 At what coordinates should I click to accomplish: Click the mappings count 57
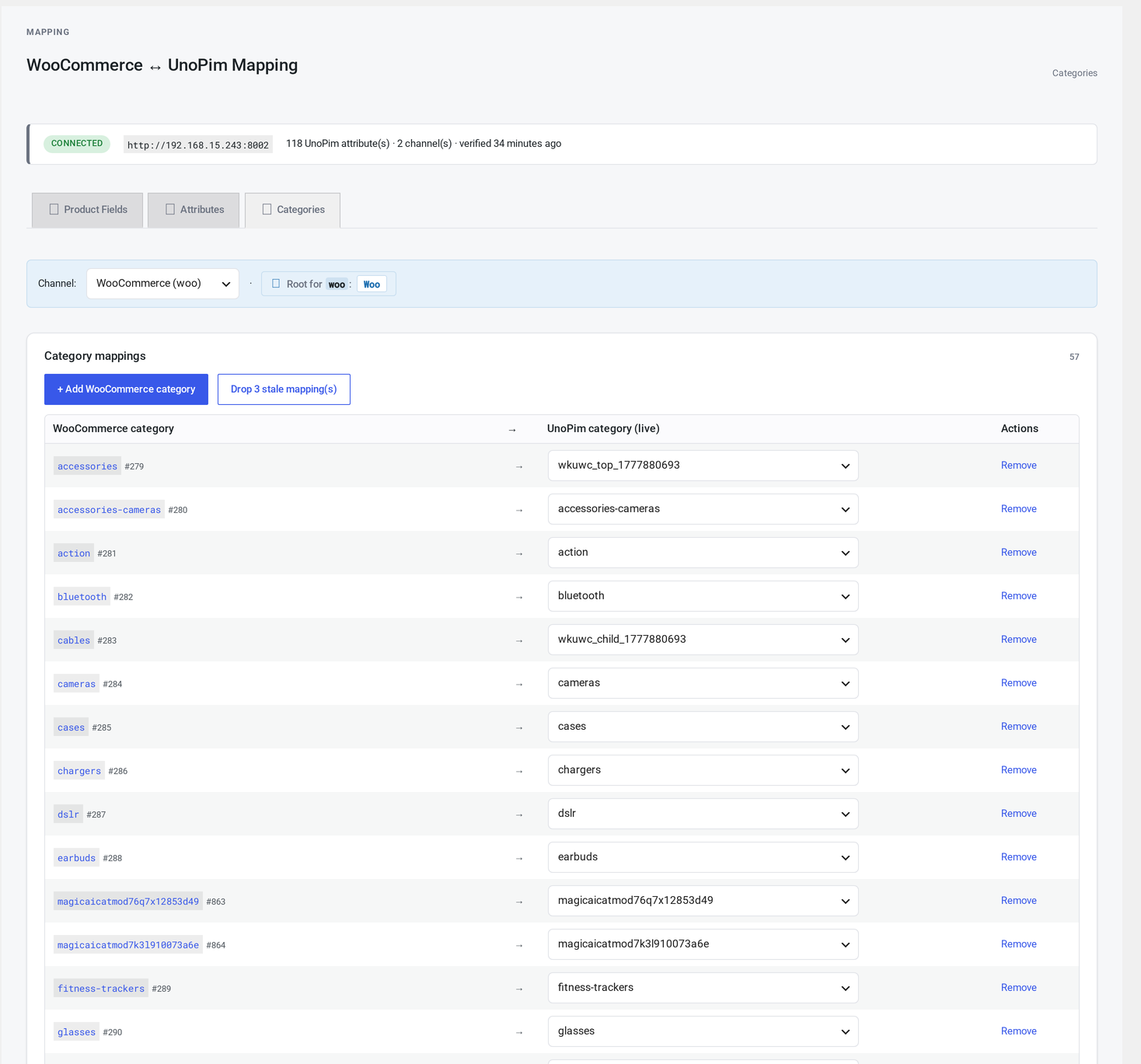[x=1074, y=357]
